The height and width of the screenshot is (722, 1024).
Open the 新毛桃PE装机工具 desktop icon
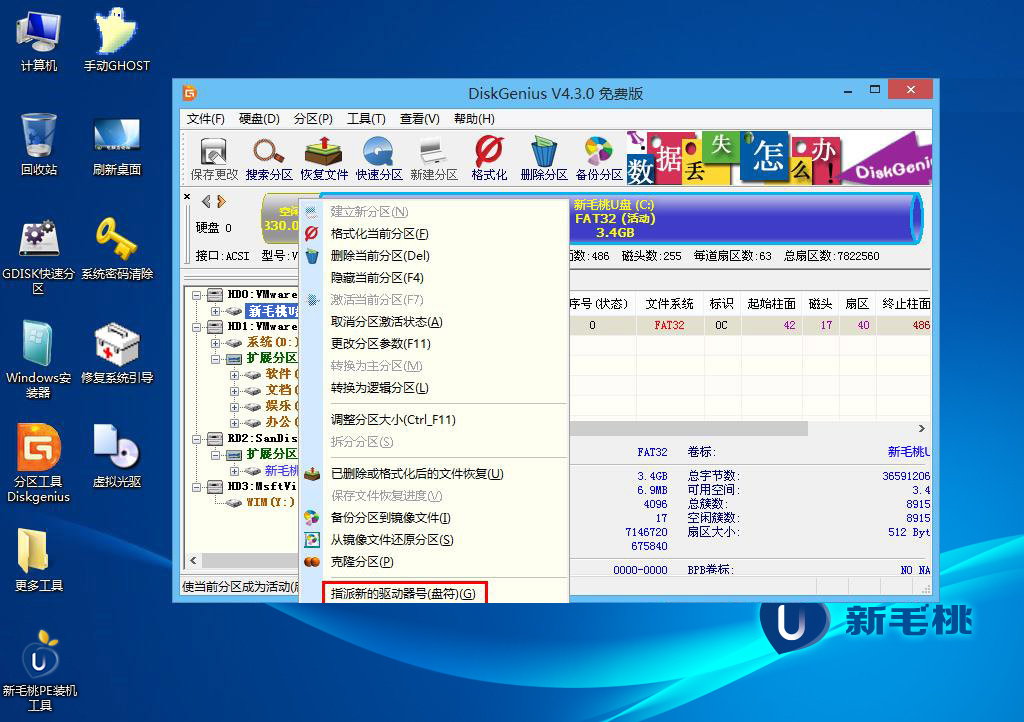[39, 671]
